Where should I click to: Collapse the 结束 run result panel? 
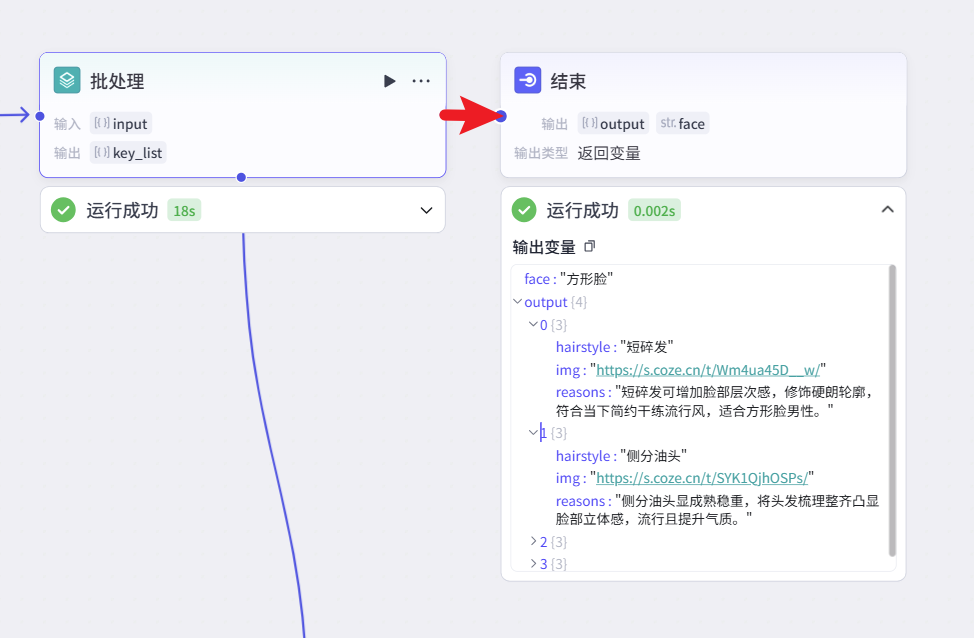click(886, 210)
